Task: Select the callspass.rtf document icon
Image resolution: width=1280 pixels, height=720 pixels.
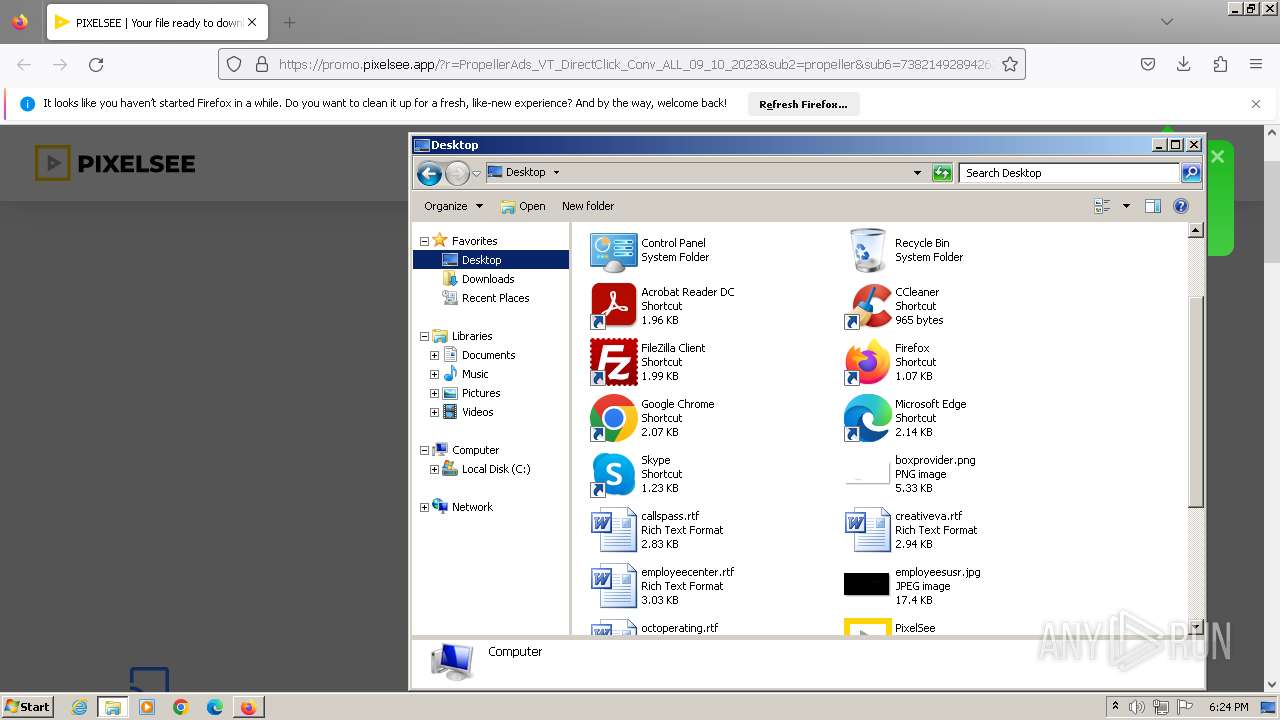Action: [x=613, y=529]
